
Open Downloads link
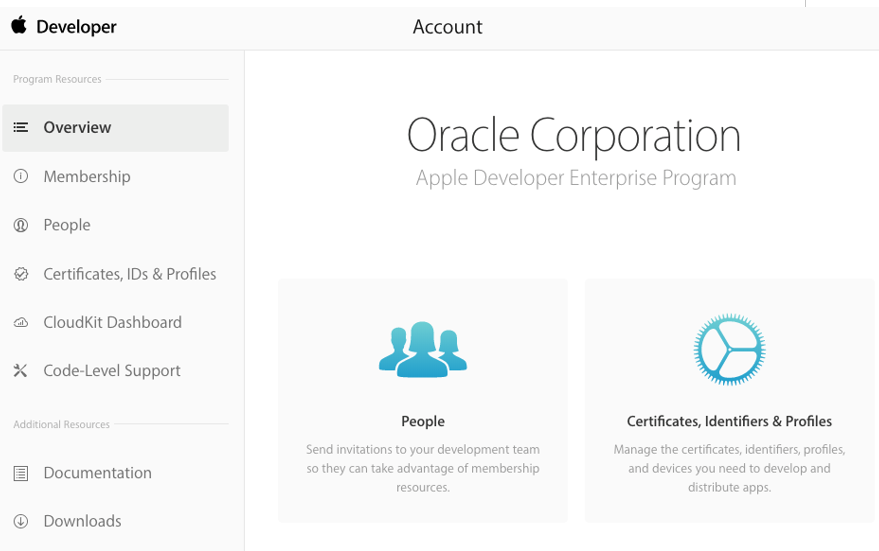(x=82, y=521)
